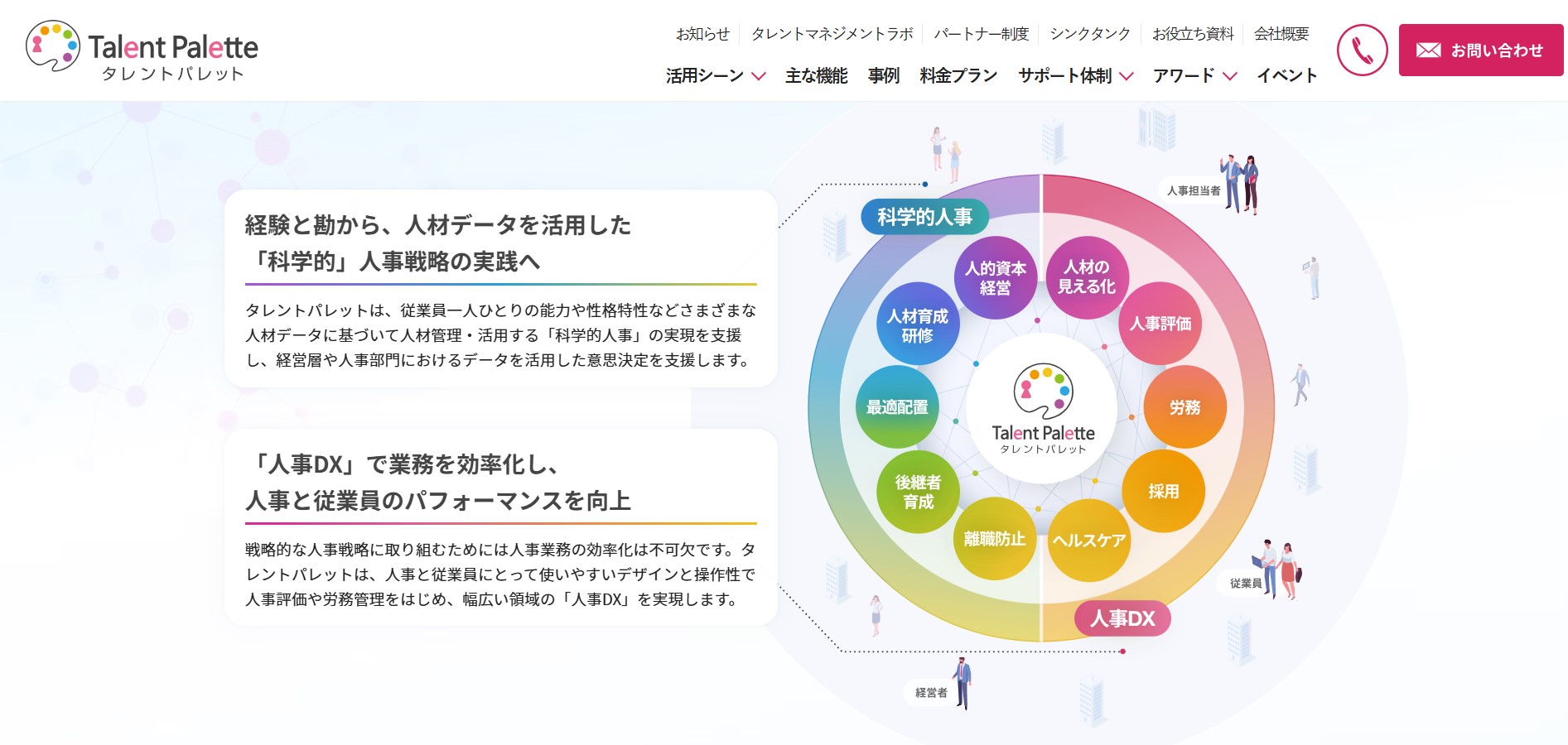Screen dimensions: 1568x745
Task: Click the 経営者 label
Action: point(931,693)
